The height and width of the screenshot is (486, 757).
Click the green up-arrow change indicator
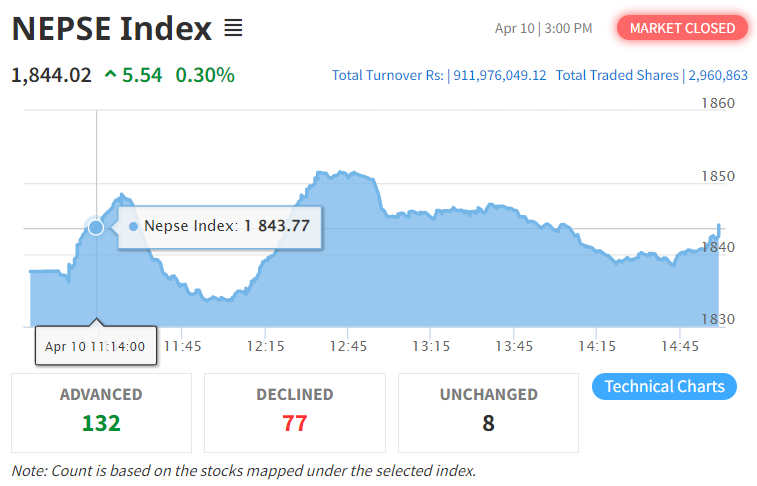coord(110,75)
